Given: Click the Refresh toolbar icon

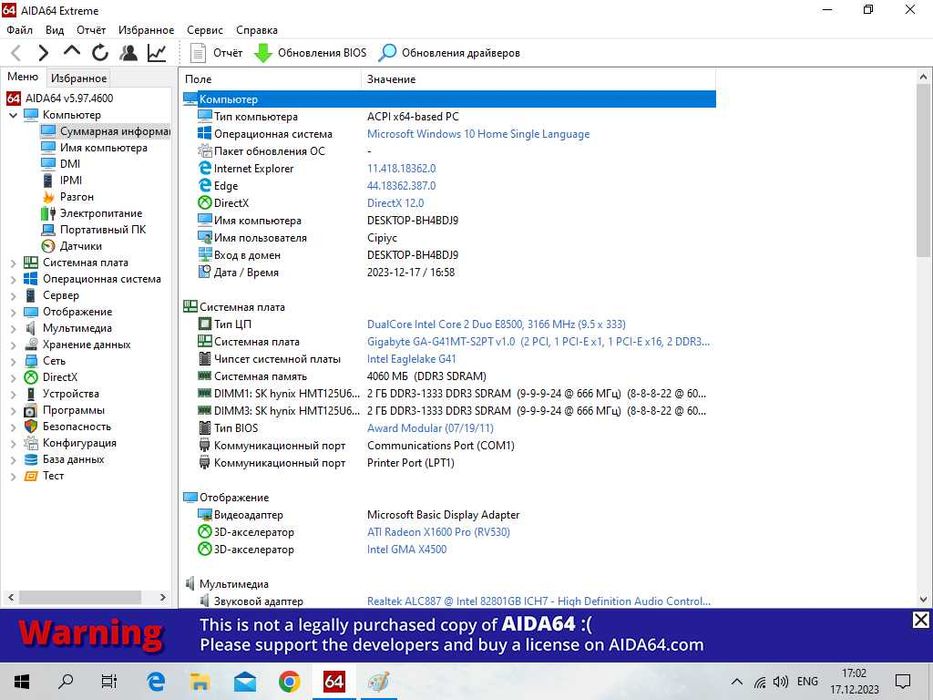Looking at the screenshot, I should (100, 53).
